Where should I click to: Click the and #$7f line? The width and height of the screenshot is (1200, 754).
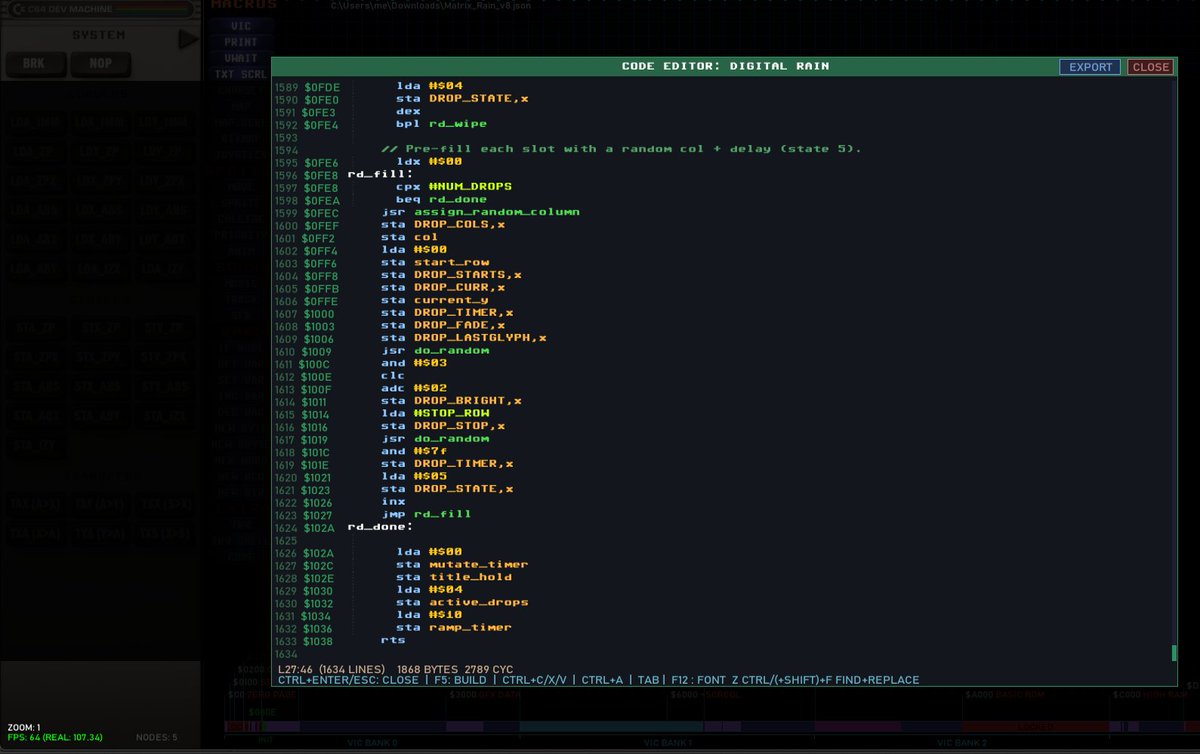pyautogui.click(x=414, y=451)
